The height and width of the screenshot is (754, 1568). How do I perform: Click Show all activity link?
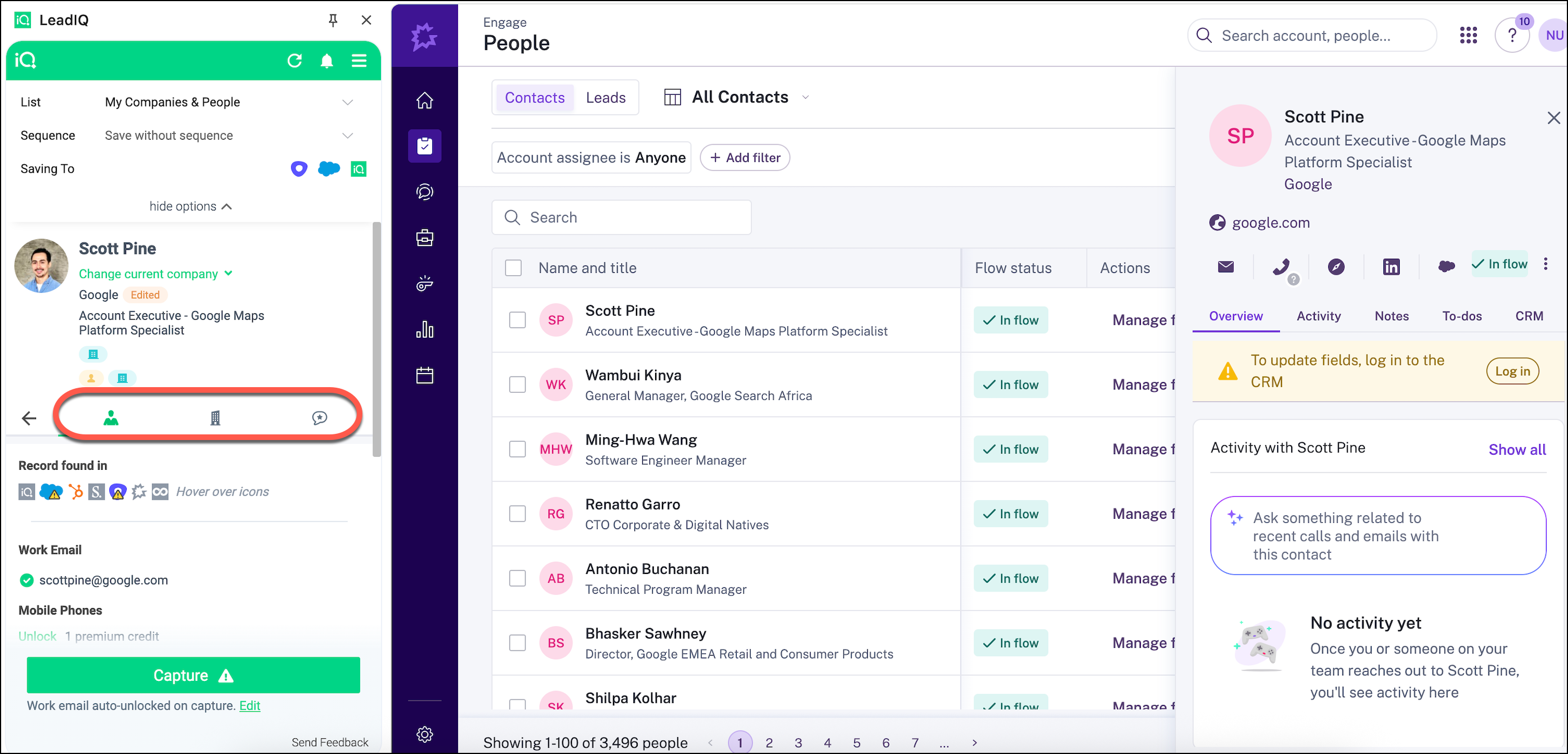pyautogui.click(x=1517, y=450)
